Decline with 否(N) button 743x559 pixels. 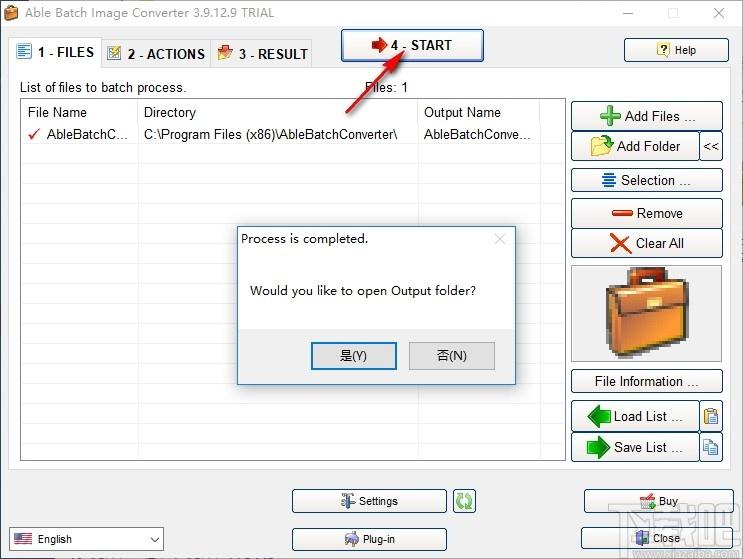click(x=452, y=356)
